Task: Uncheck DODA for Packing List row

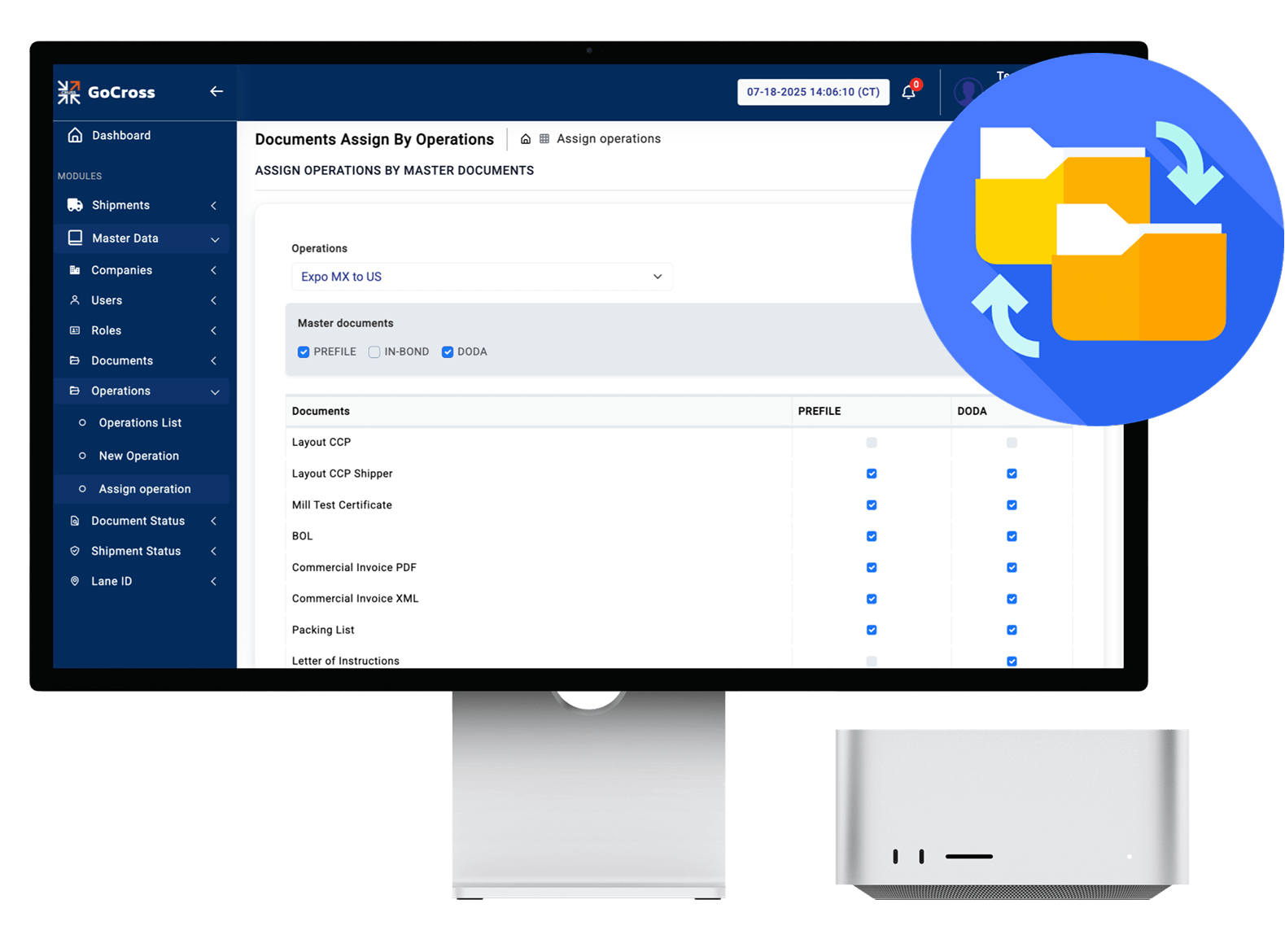Action: click(1012, 630)
